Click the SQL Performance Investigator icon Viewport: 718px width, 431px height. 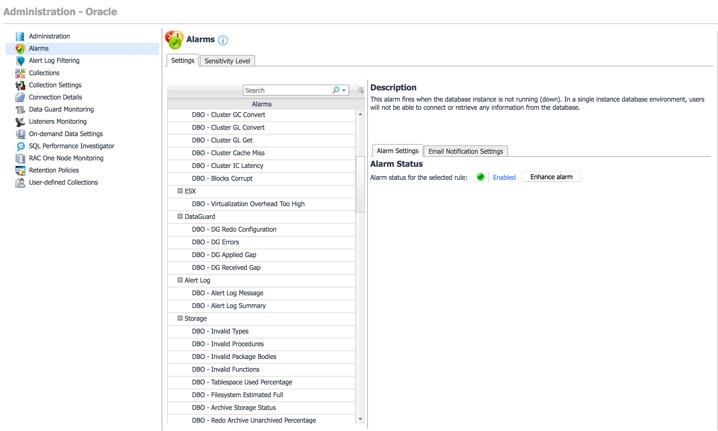point(20,146)
